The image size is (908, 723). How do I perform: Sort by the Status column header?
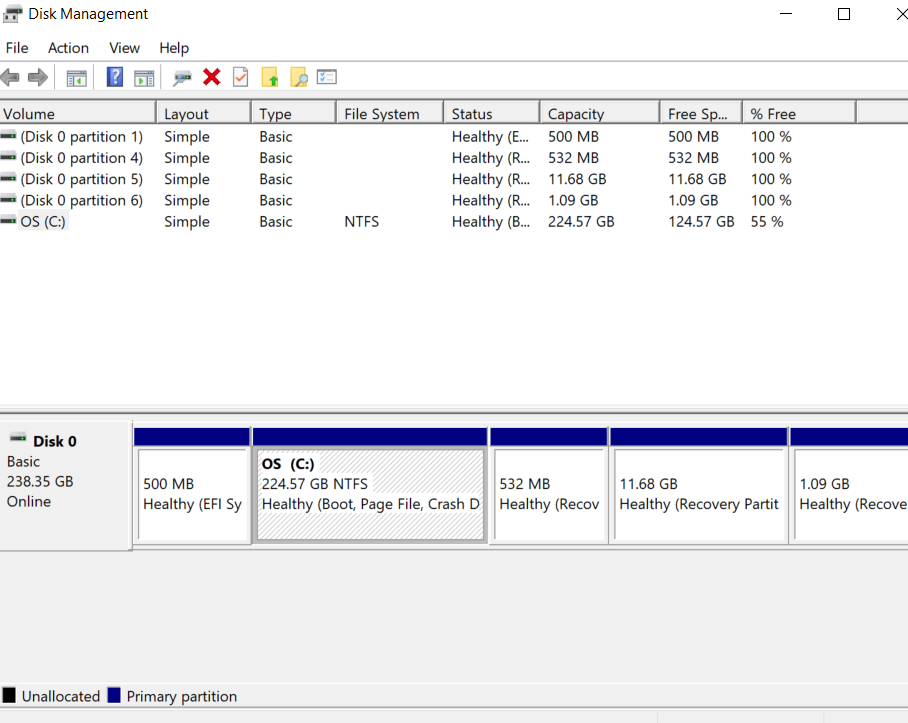pos(492,113)
